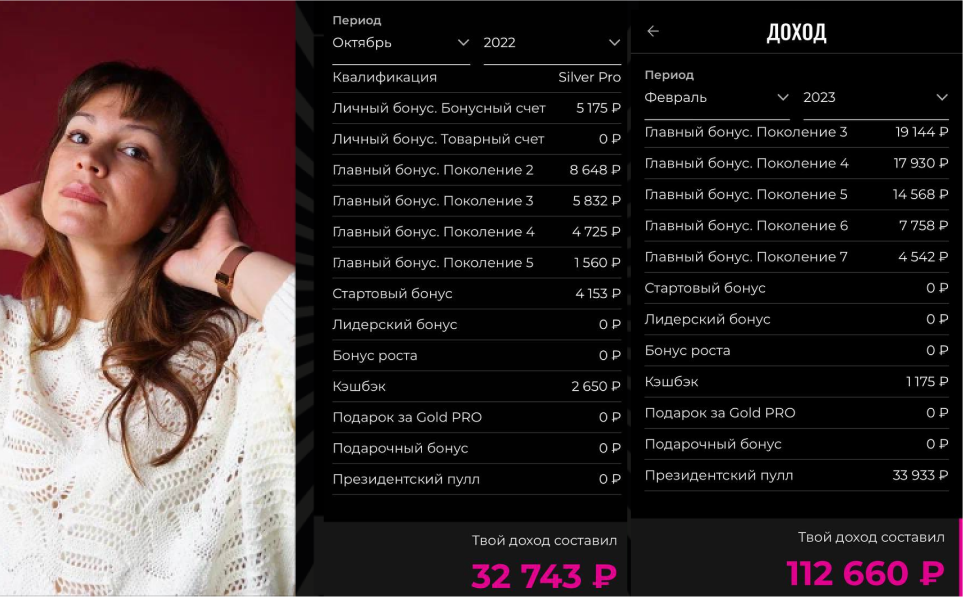
Task: Click the 32 743 ₽ income total
Action: (544, 576)
